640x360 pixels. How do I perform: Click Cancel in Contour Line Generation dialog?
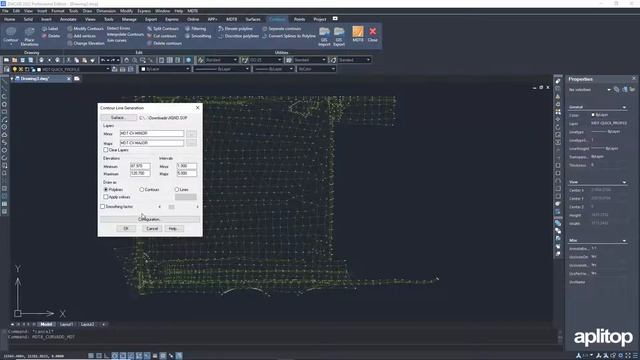pos(152,229)
